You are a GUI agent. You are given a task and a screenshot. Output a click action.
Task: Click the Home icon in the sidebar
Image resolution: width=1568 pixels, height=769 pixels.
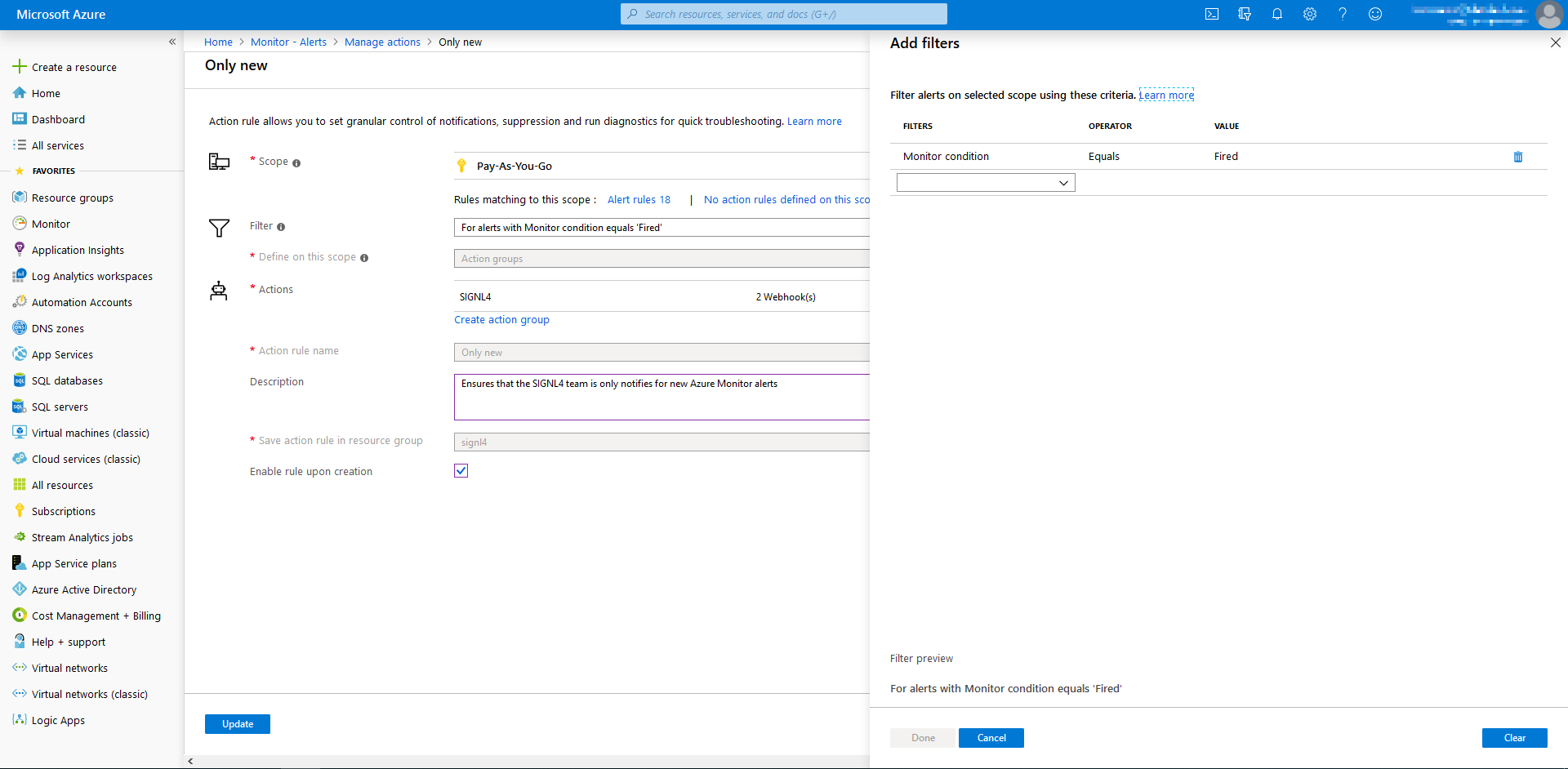[x=20, y=93]
